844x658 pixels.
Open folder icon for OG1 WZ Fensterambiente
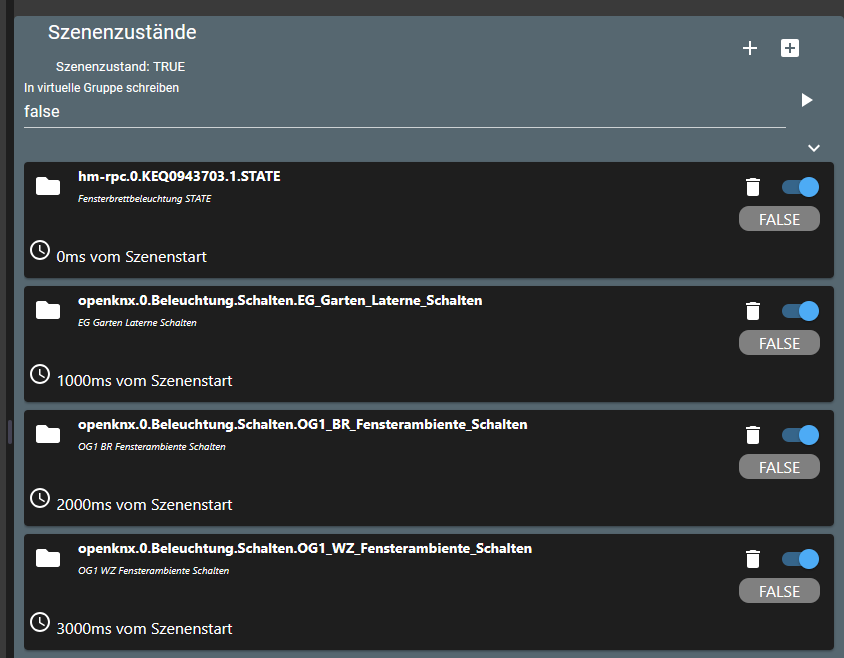(48, 558)
